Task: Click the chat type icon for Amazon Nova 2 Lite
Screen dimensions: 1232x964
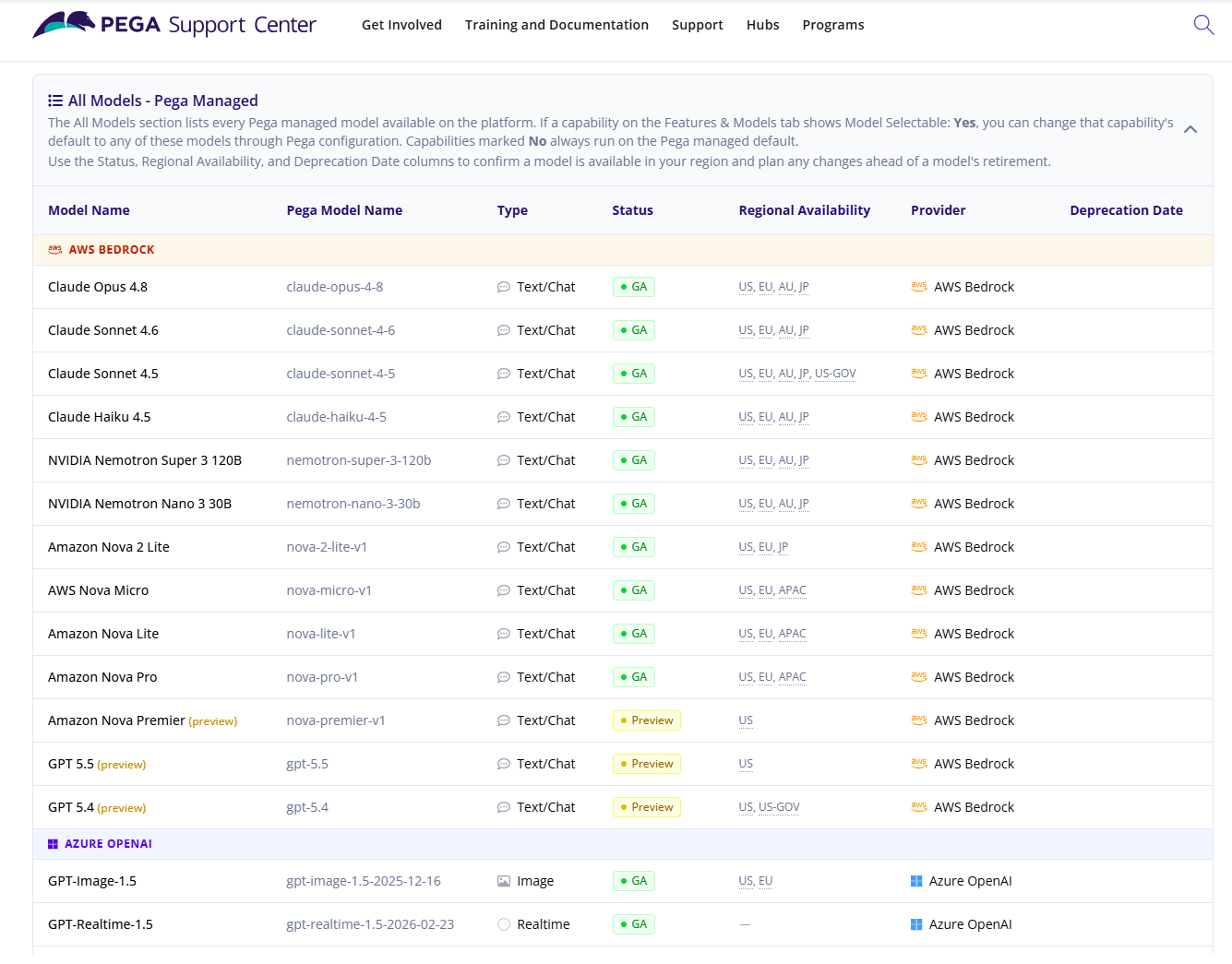Action: tap(504, 547)
